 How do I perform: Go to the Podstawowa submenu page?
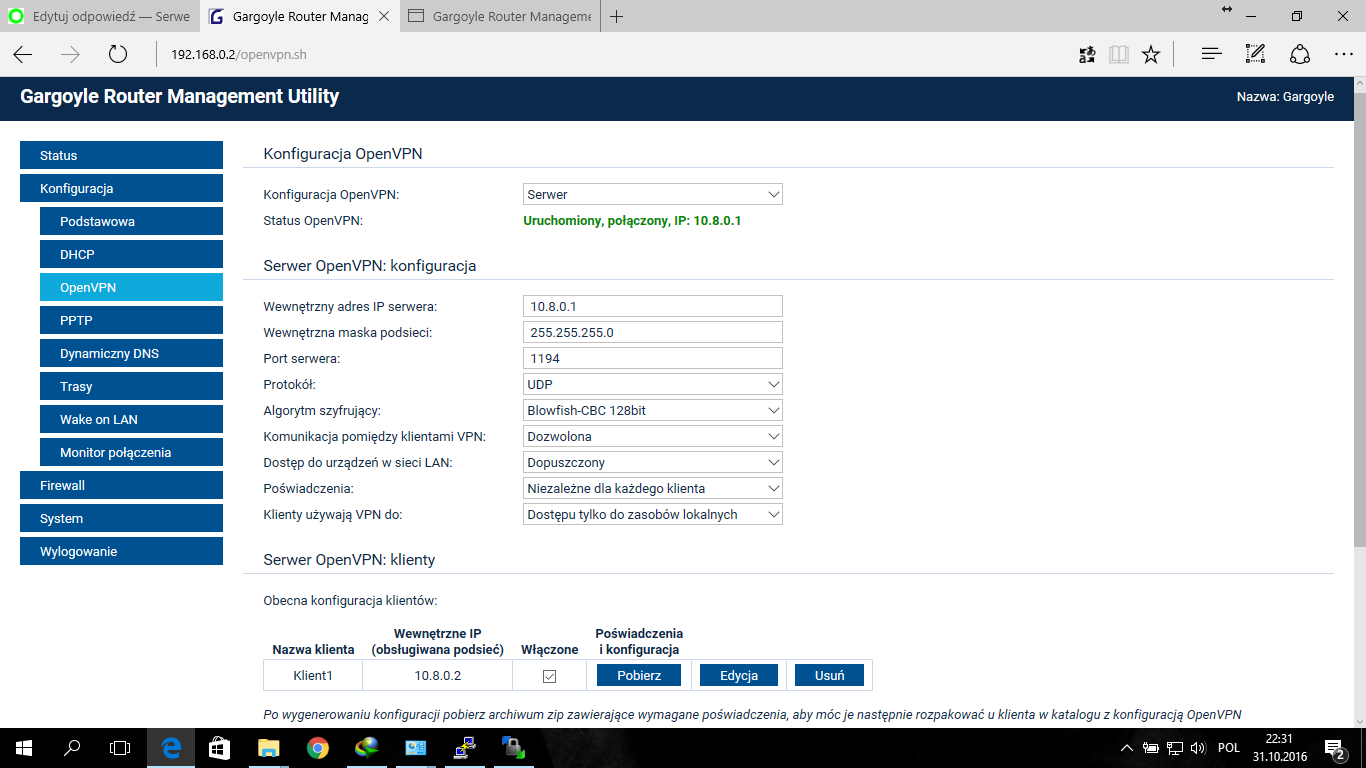tap(131, 221)
